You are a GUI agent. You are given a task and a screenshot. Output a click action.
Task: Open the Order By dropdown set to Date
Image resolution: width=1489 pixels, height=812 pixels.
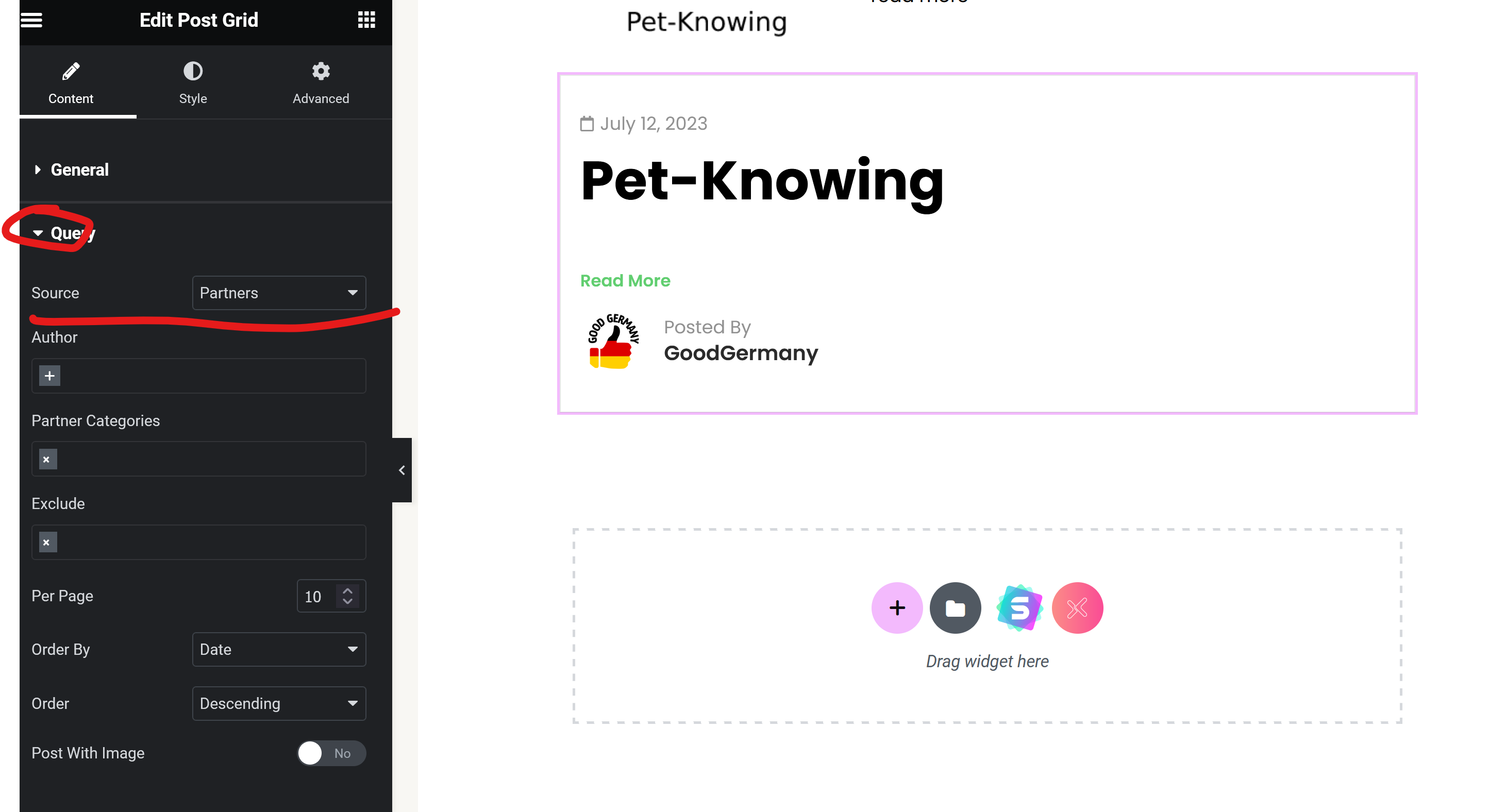[x=279, y=650]
